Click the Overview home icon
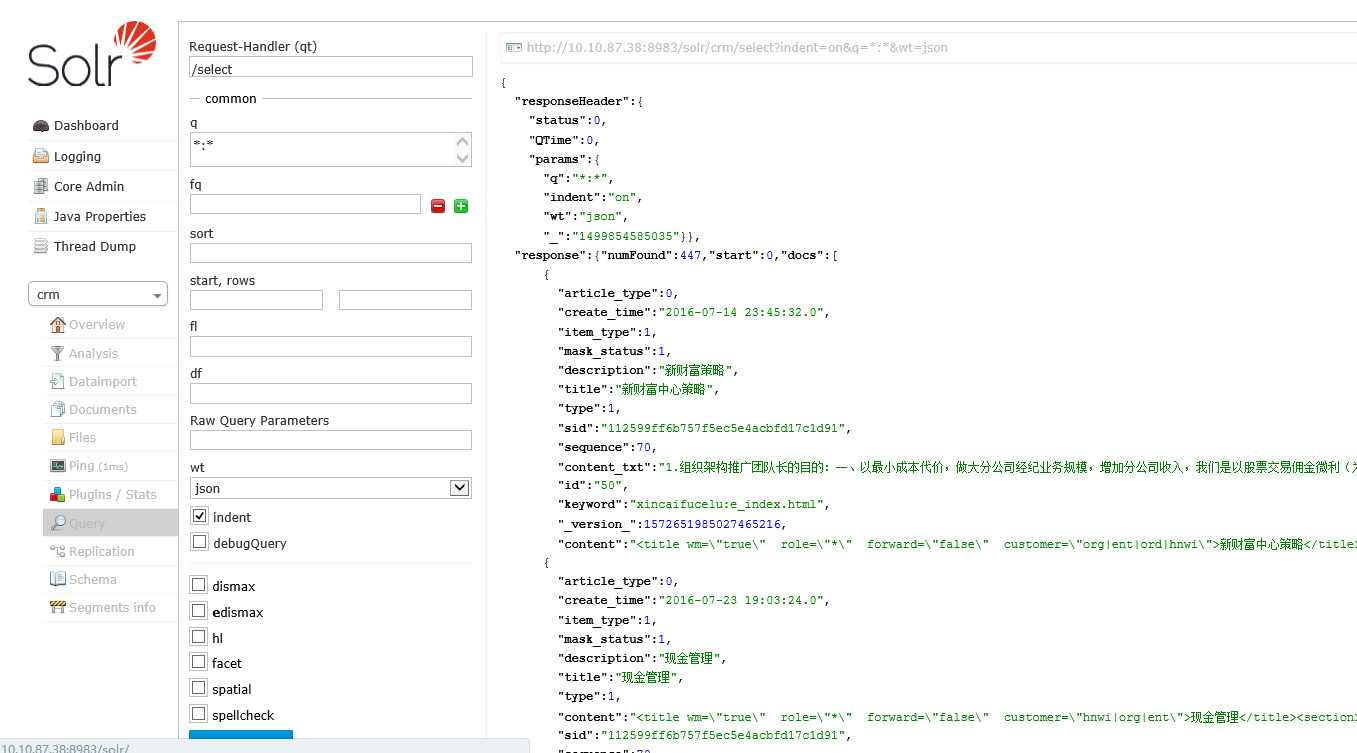 click(58, 324)
